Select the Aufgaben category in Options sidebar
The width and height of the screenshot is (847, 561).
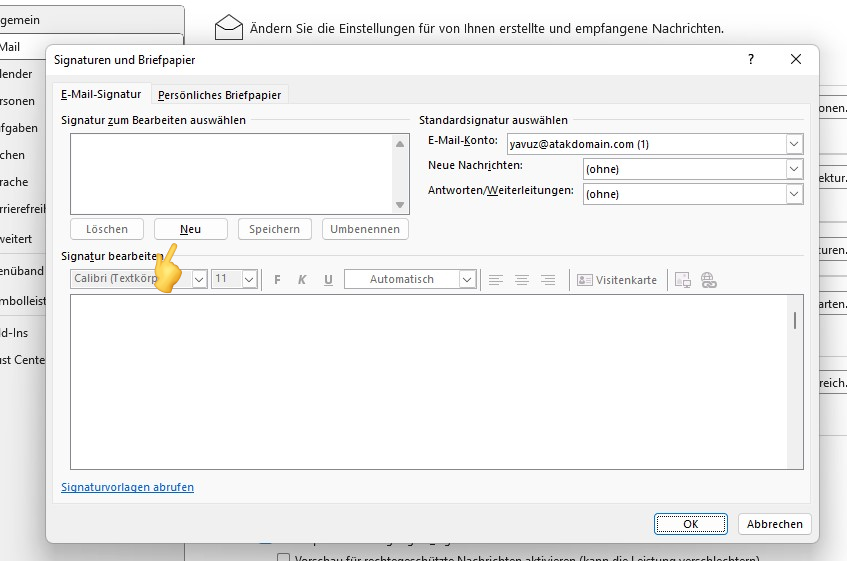23,128
